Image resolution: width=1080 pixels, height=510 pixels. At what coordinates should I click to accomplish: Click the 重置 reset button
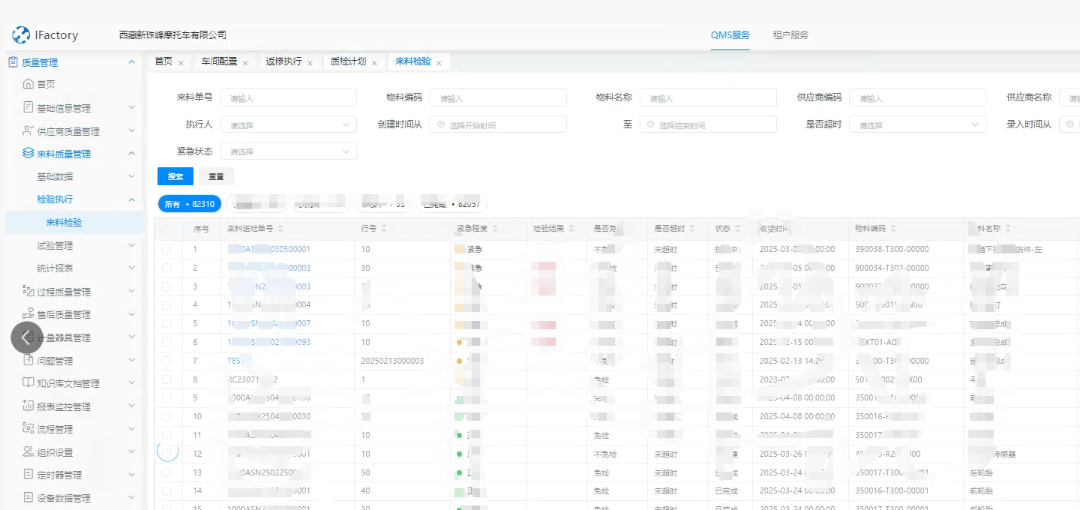[215, 176]
